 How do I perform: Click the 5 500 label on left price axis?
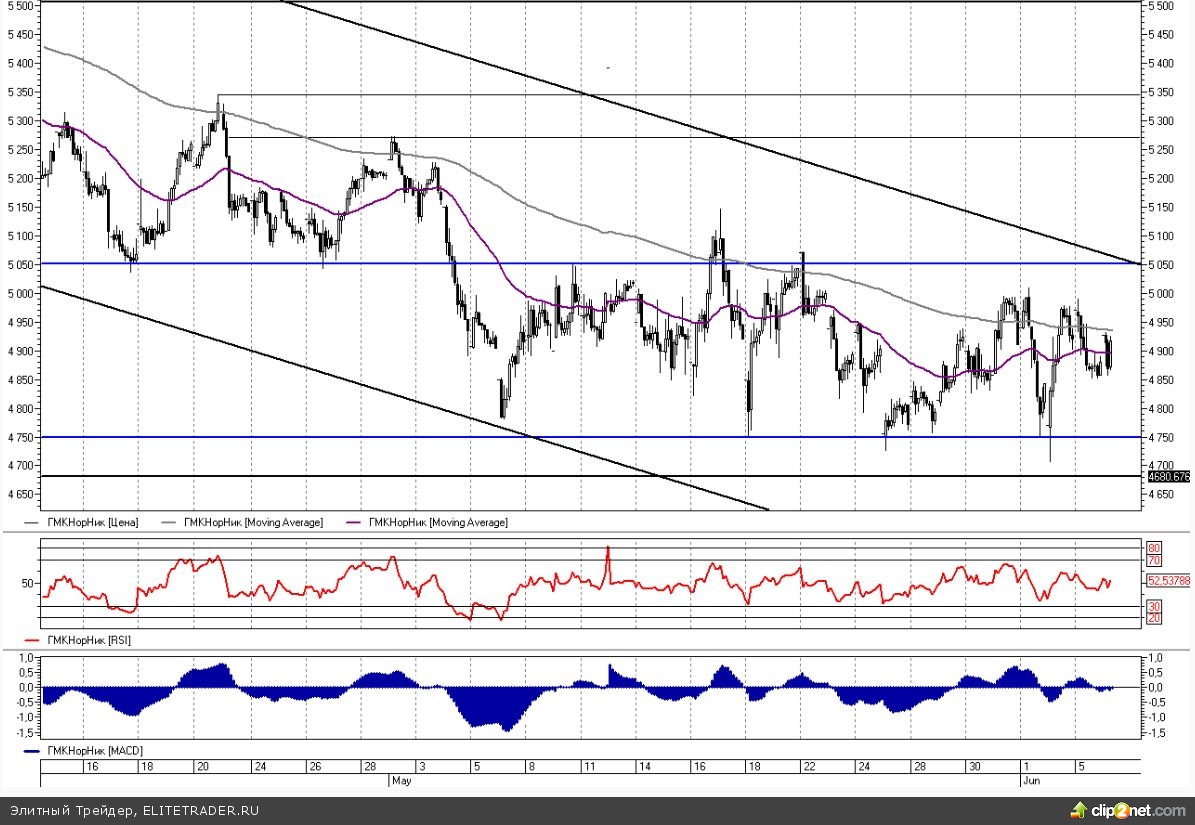click(x=22, y=6)
